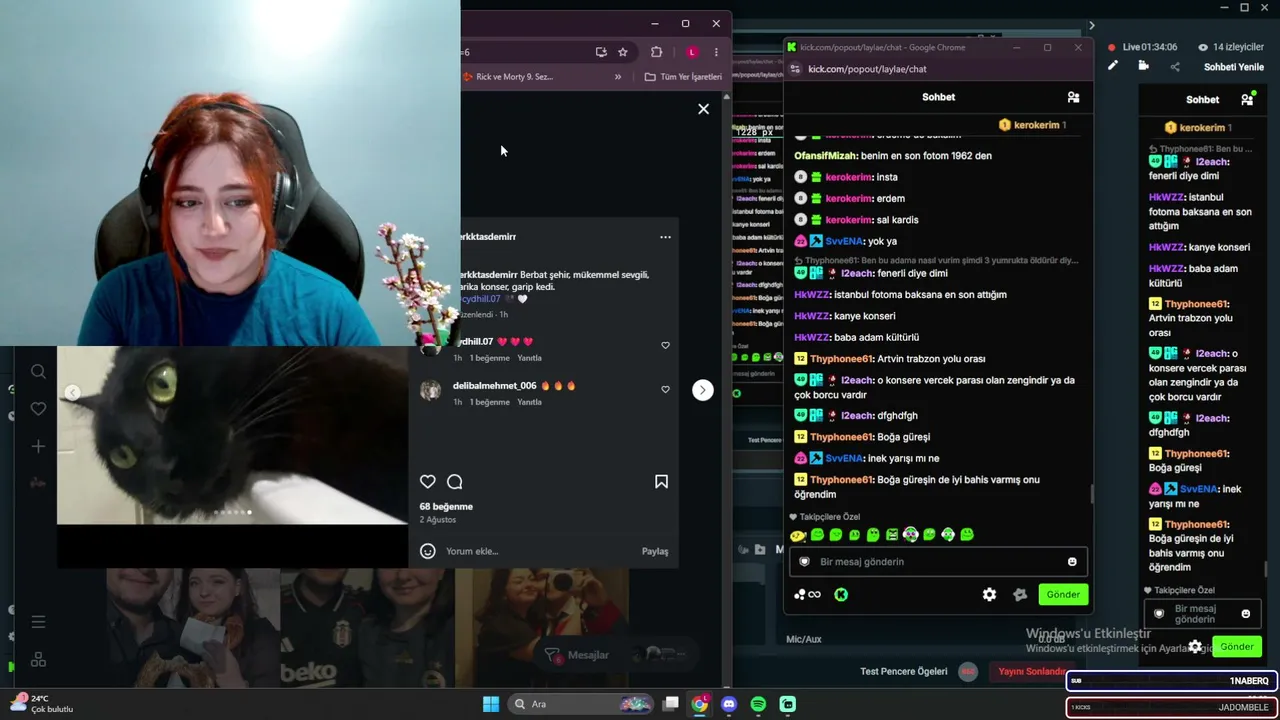Image resolution: width=1280 pixels, height=720 pixels.
Task: Create a new Instagram post with plus icon
Action: pyautogui.click(x=38, y=446)
